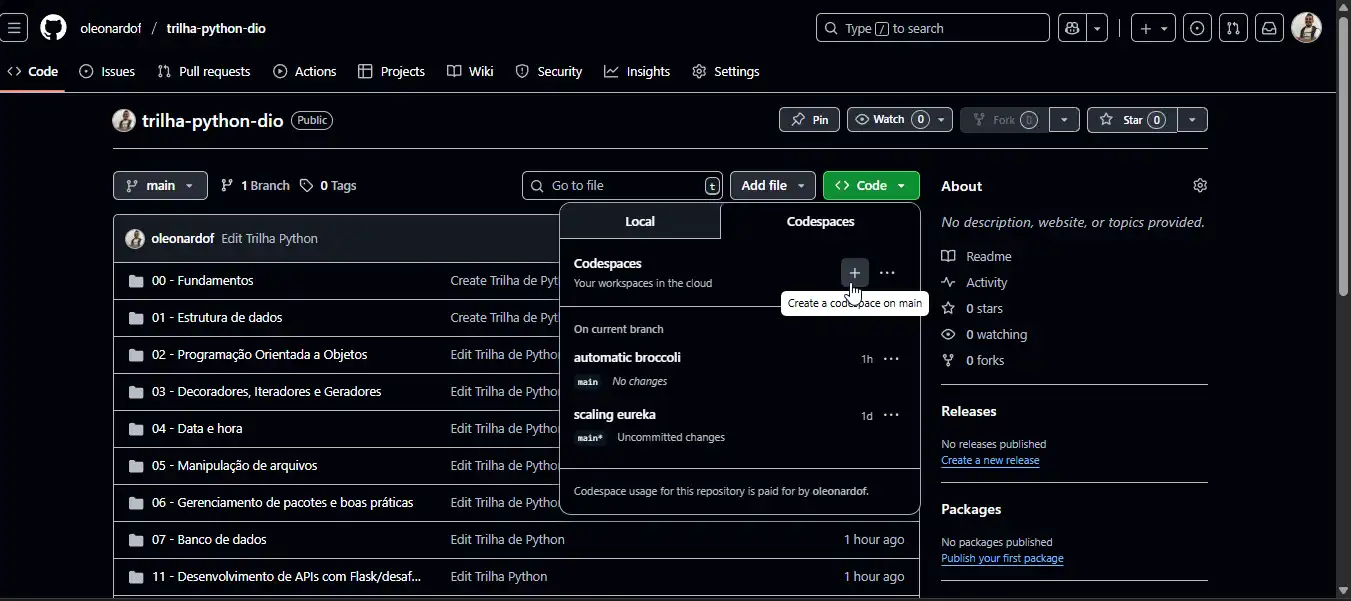Image resolution: width=1351 pixels, height=601 pixels.
Task: View the 0 Tags link
Action: (328, 186)
